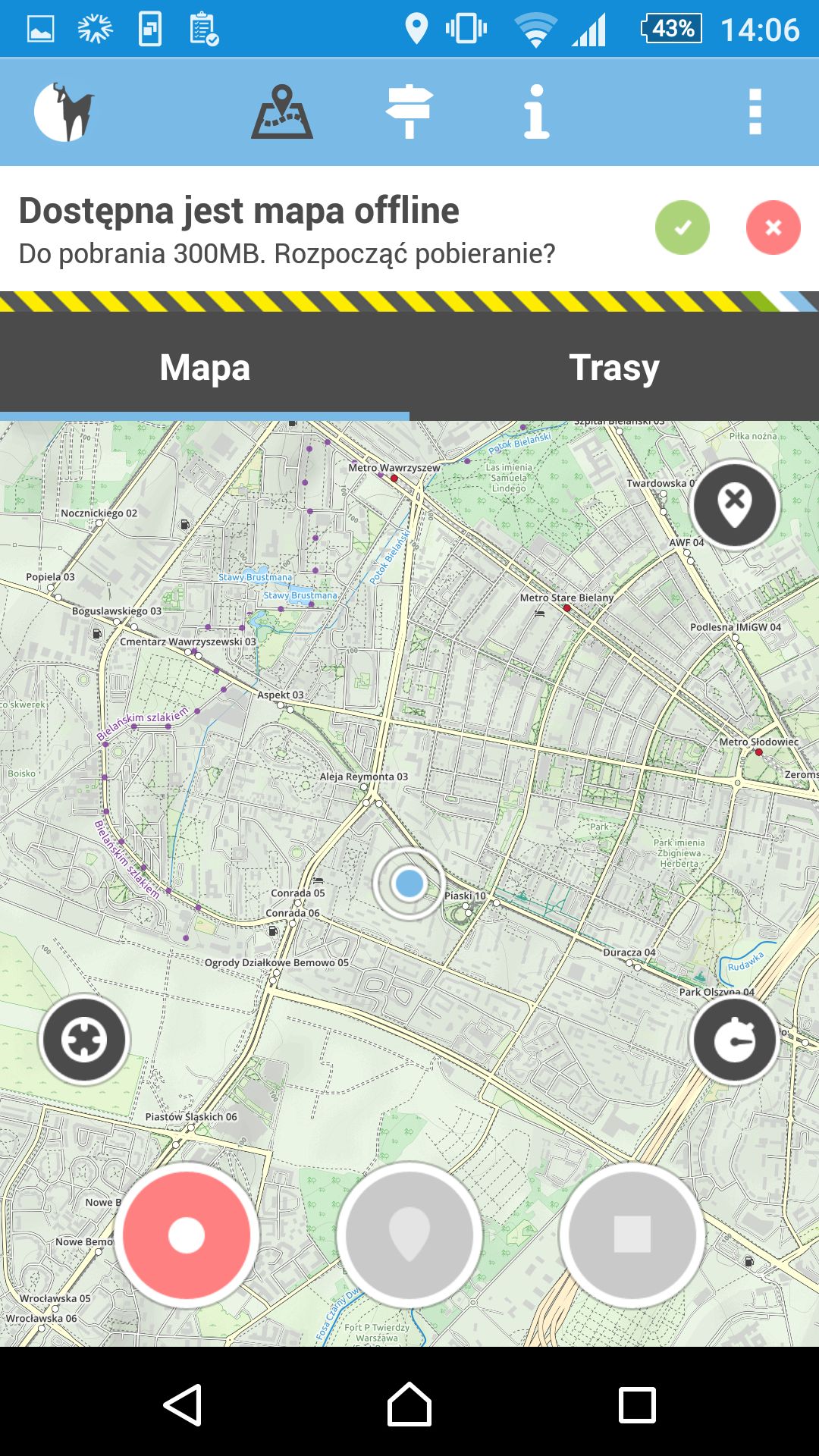The width and height of the screenshot is (819, 1456).
Task: Accept the offline map download
Action: (682, 227)
